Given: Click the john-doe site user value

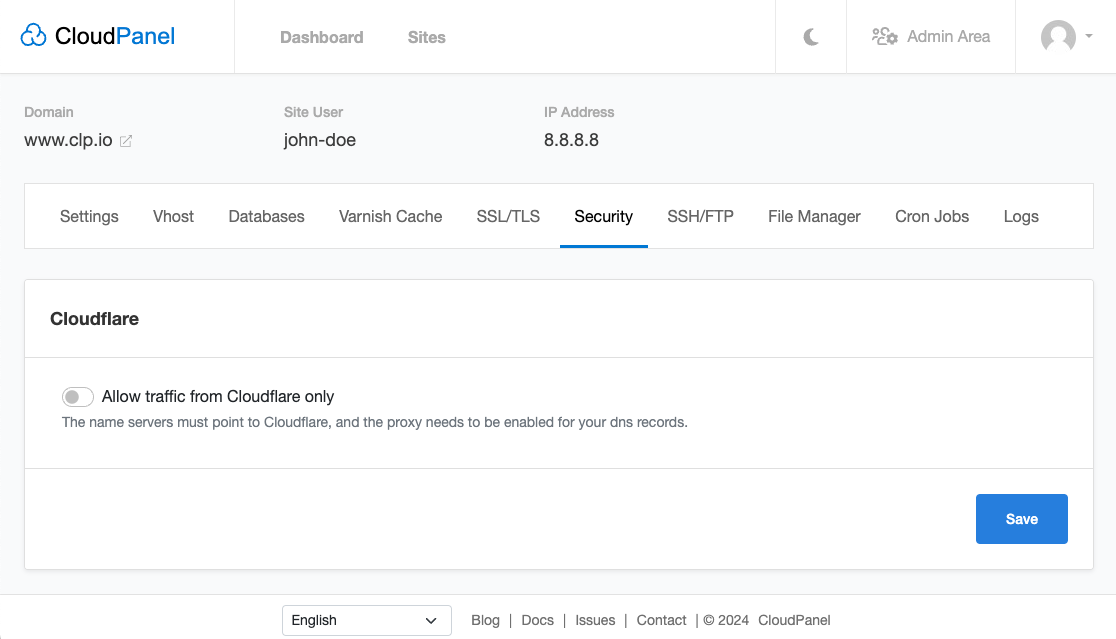Looking at the screenshot, I should point(320,140).
